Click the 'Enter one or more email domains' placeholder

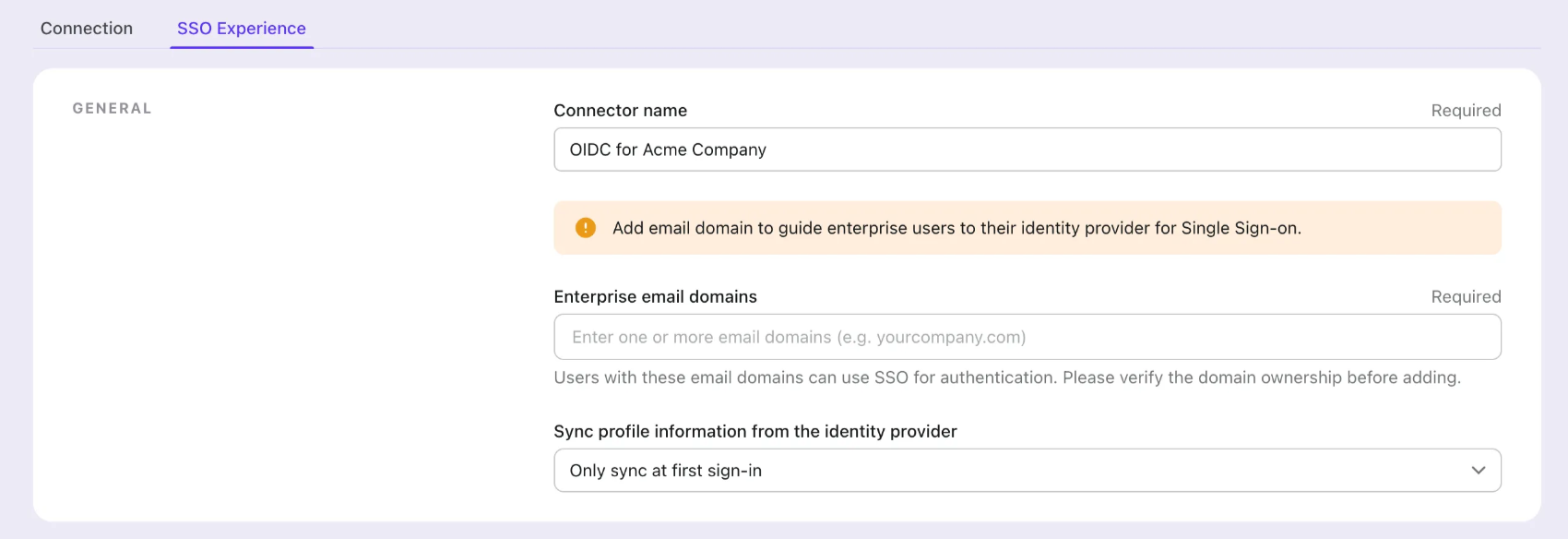(x=798, y=338)
